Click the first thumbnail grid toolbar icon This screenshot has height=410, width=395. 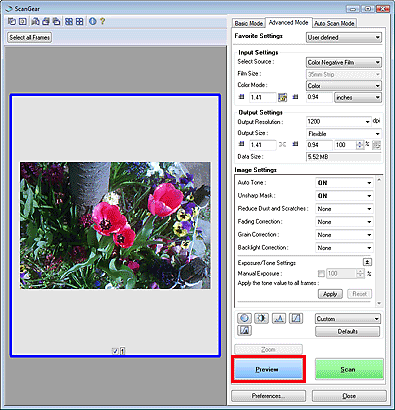69,22
